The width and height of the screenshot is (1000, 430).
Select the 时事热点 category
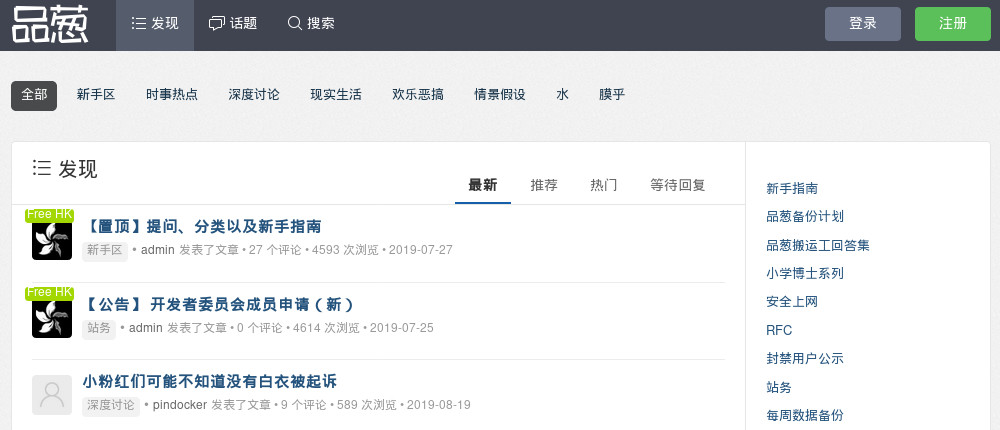[x=172, y=95]
